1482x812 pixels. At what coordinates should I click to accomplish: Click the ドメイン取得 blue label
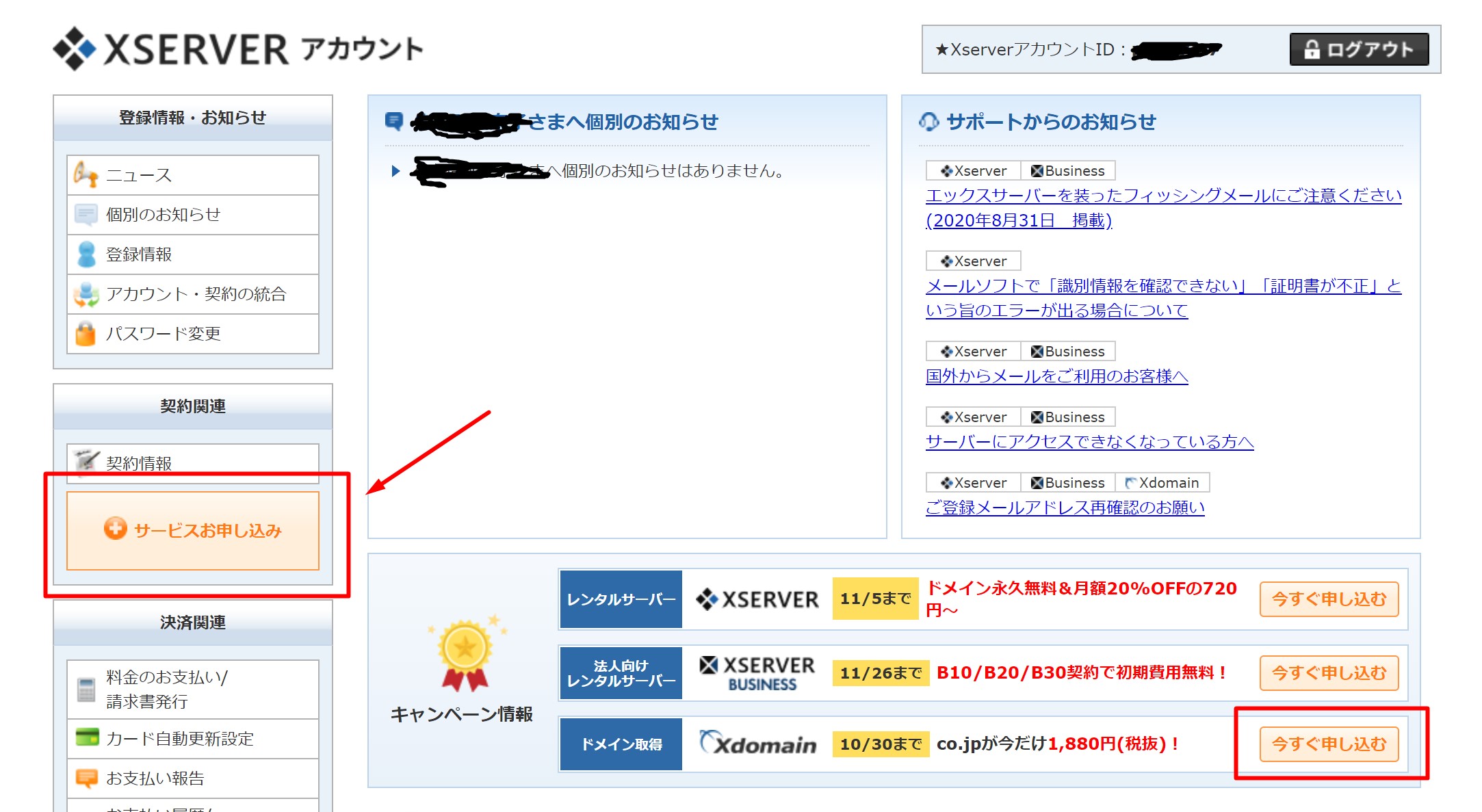[621, 744]
